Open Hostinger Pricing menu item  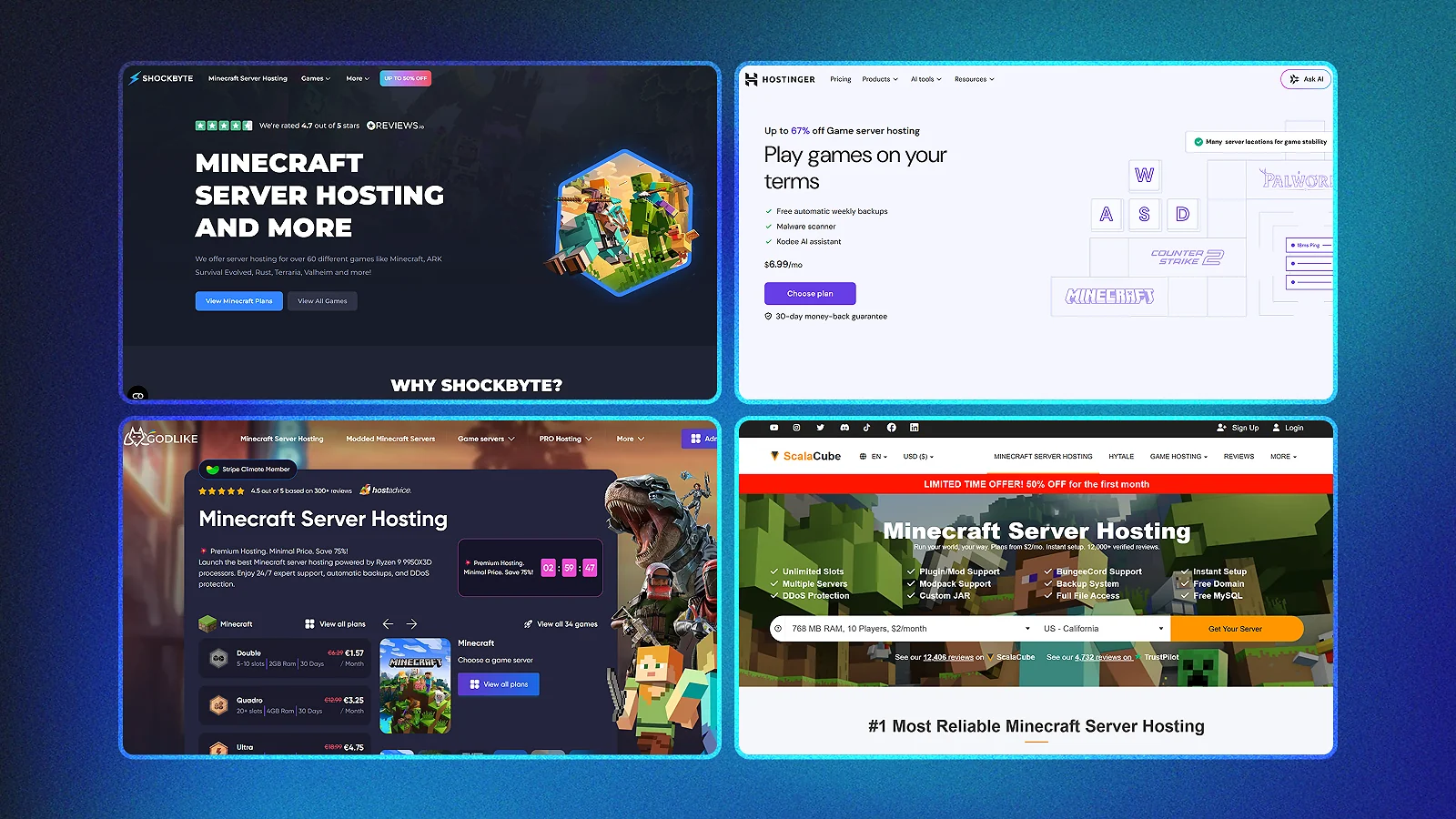pyautogui.click(x=841, y=79)
